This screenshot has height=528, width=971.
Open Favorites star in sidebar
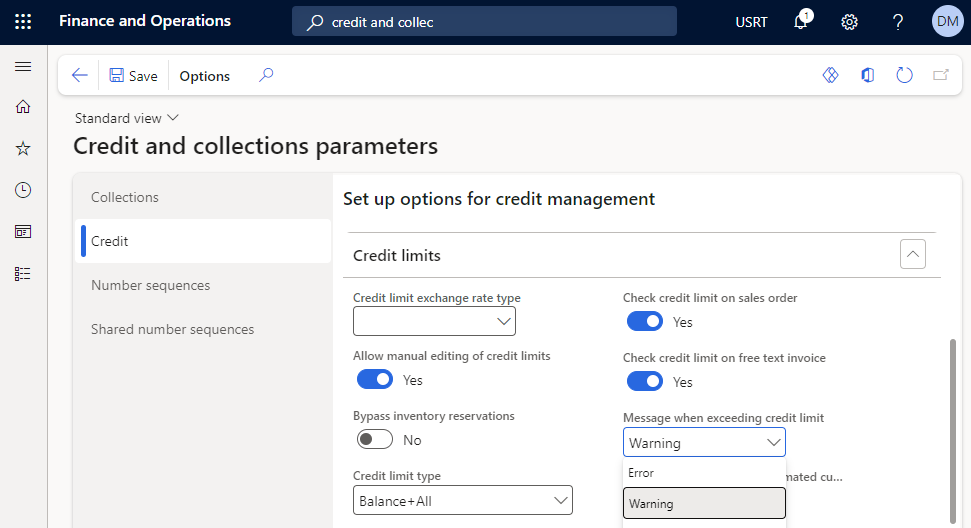click(x=23, y=148)
